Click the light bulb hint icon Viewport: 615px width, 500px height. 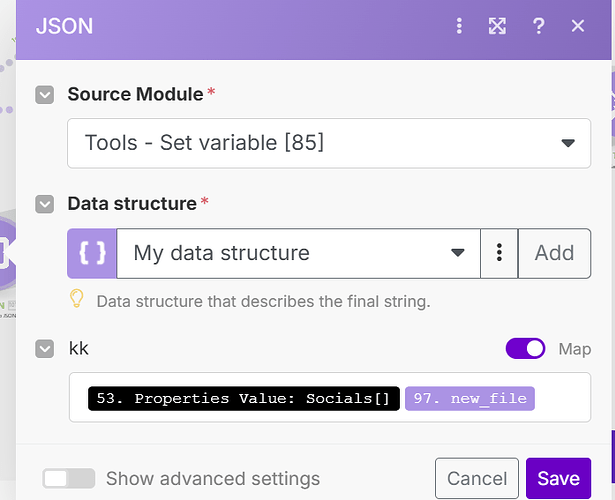[76, 299]
